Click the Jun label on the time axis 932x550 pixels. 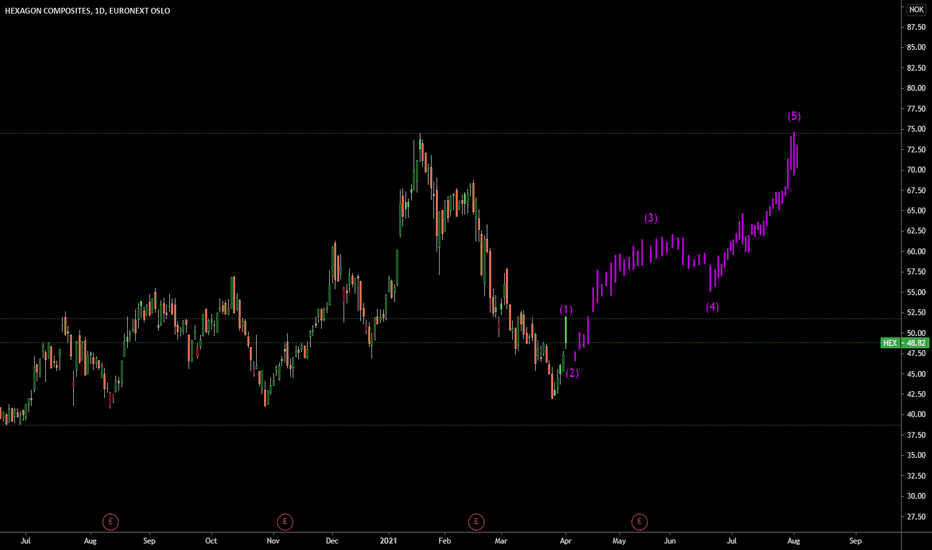670,541
